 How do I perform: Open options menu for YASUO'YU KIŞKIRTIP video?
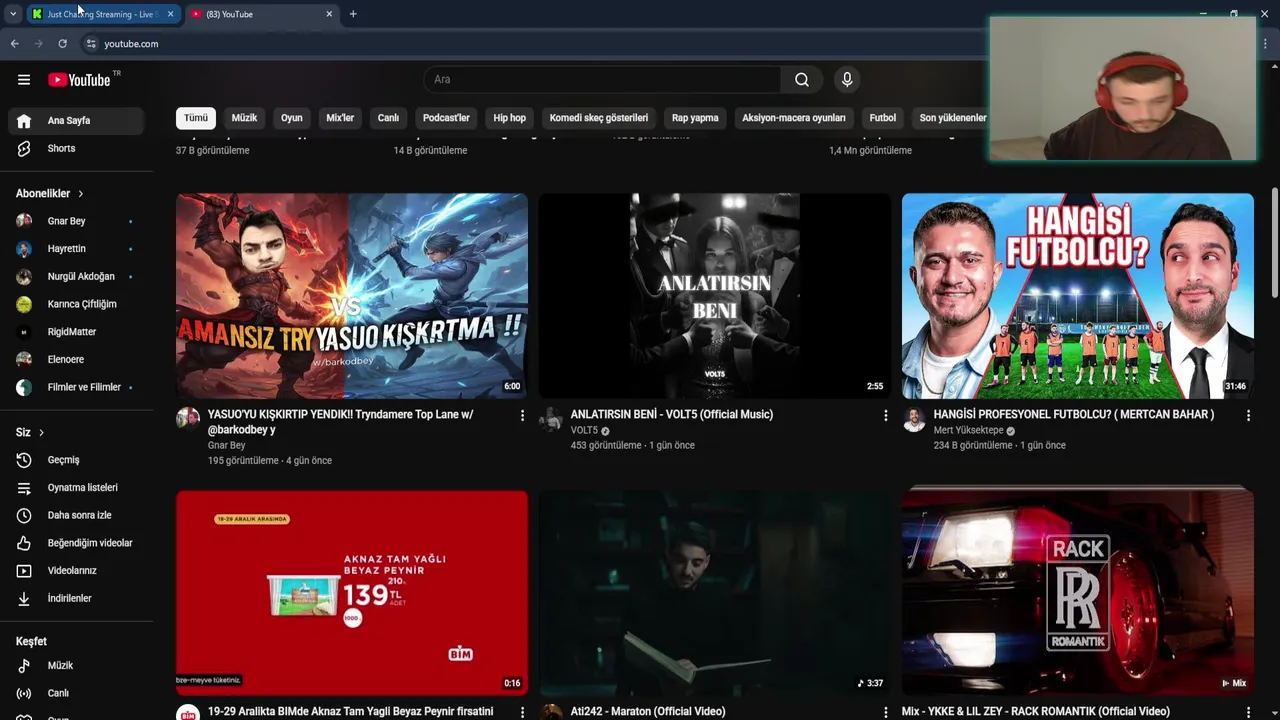[x=522, y=415]
